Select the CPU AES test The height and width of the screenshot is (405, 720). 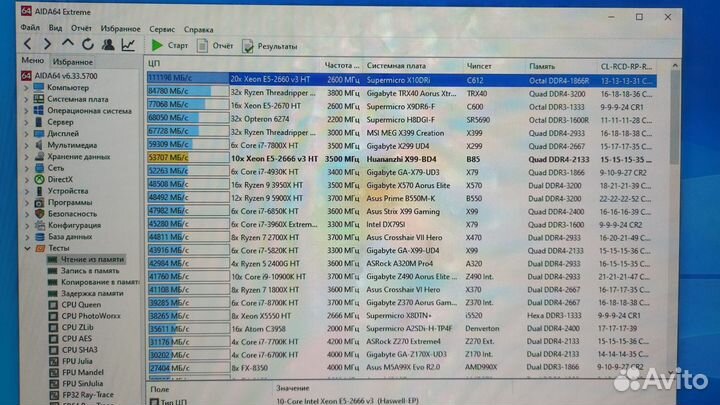77,338
